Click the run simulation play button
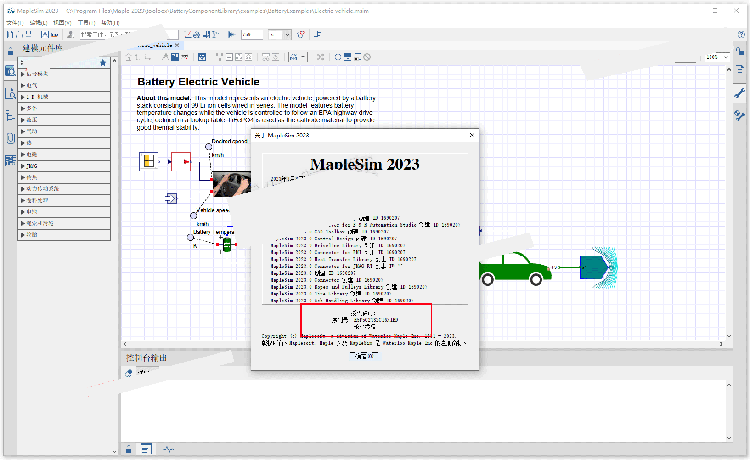 232,34
